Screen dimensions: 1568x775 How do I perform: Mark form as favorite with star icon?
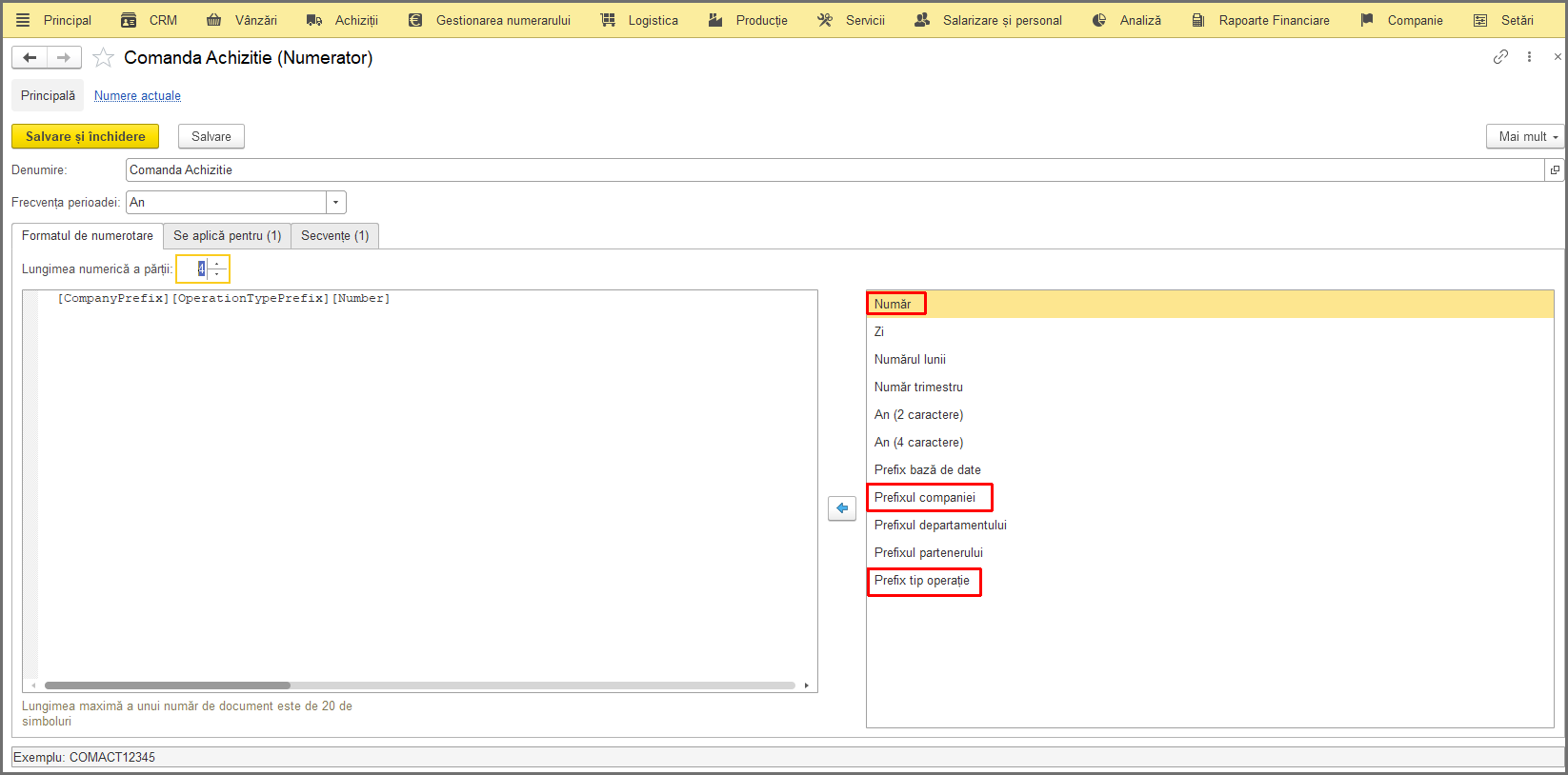click(103, 58)
